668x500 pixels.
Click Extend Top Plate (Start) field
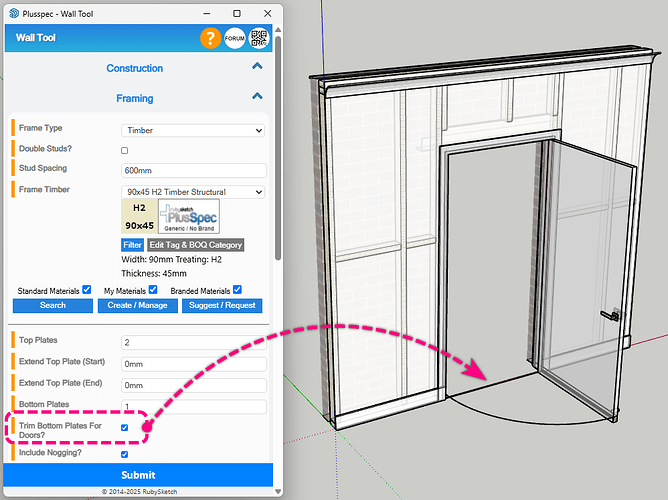click(x=194, y=364)
